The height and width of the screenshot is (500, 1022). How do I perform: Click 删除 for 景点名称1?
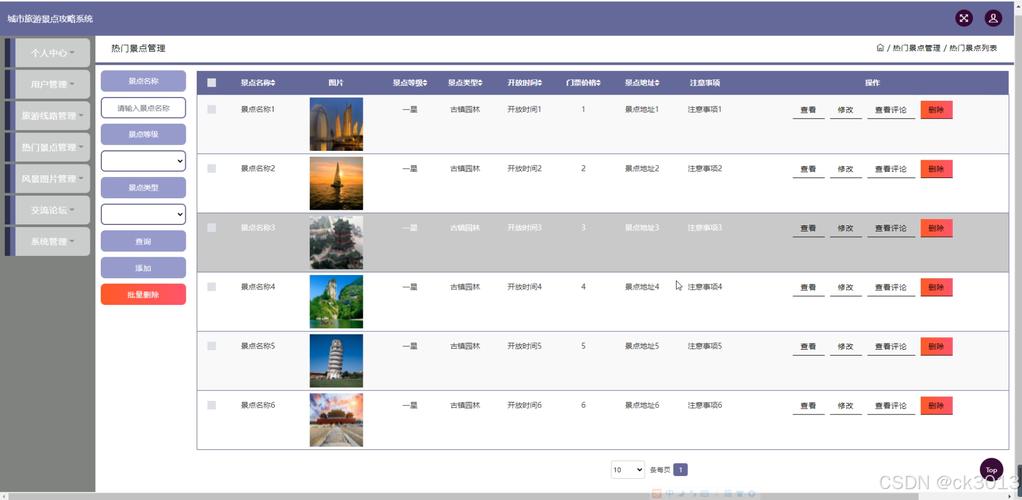937,110
